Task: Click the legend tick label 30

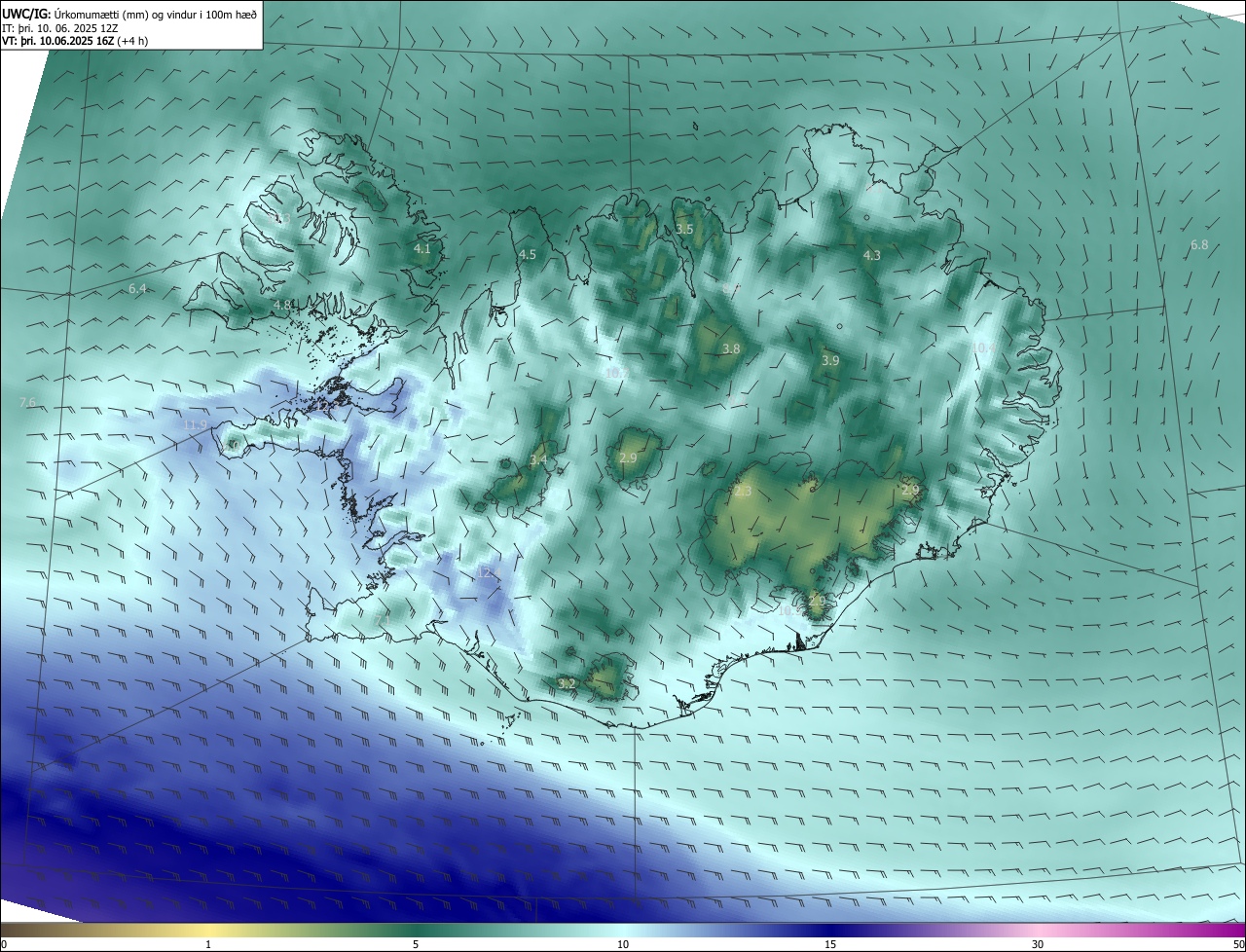Action: (1038, 944)
